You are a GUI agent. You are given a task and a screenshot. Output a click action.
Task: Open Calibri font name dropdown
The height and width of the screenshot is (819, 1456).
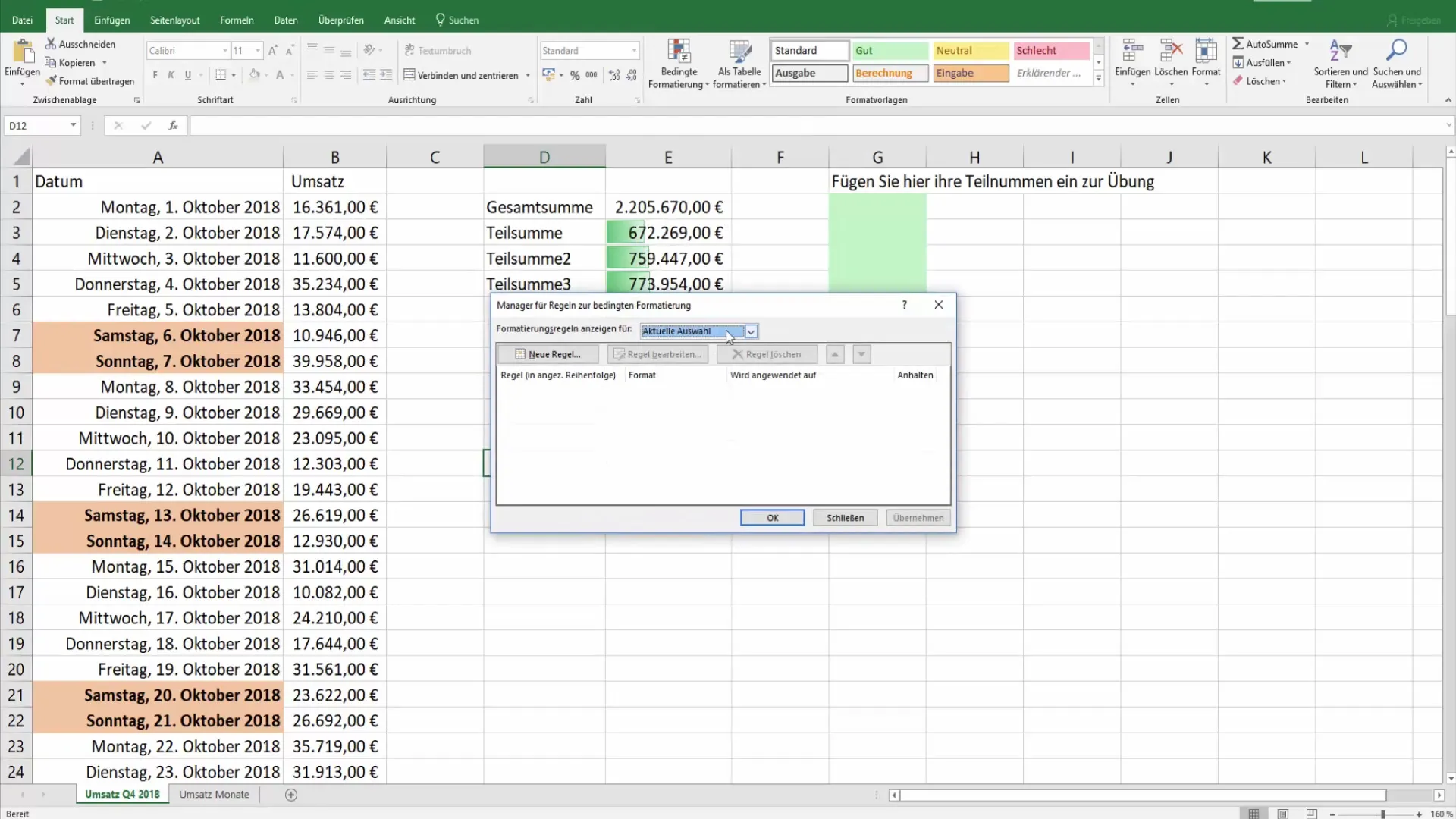[x=225, y=51]
